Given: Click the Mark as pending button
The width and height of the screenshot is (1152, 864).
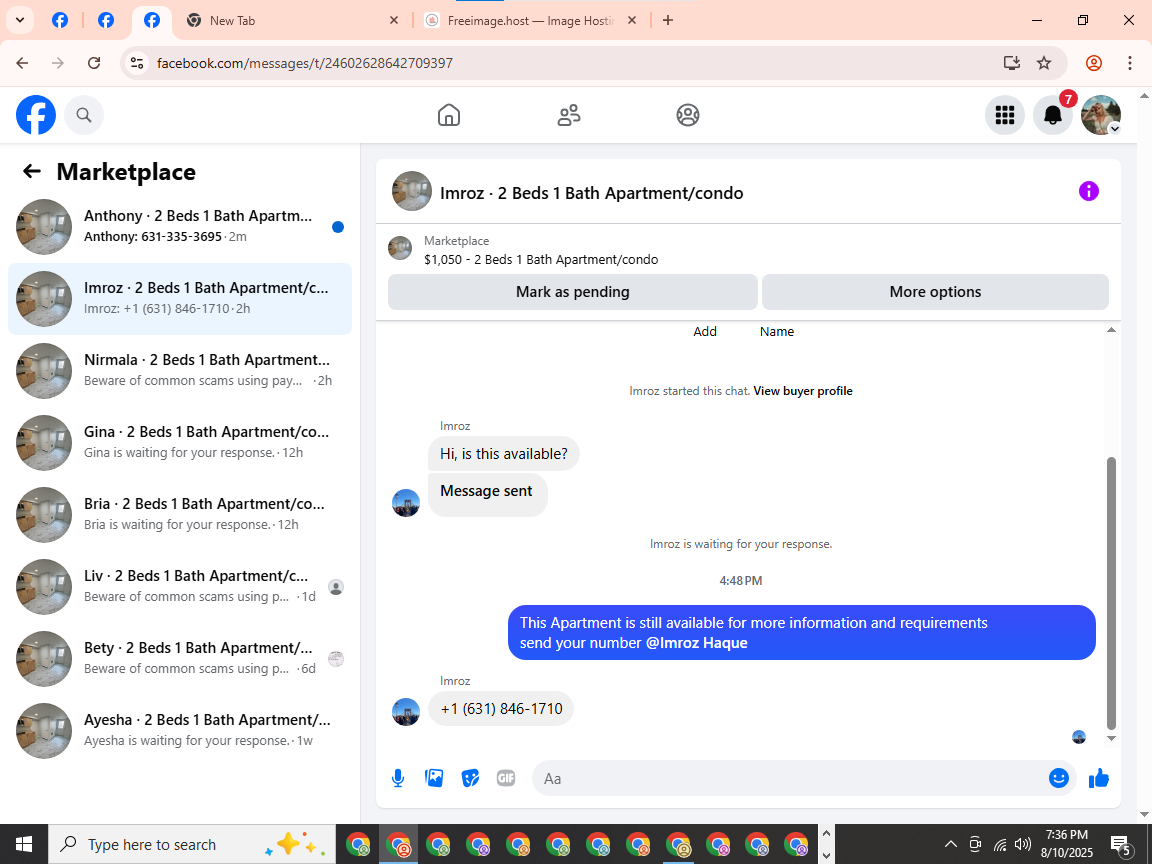Looking at the screenshot, I should 572,292.
